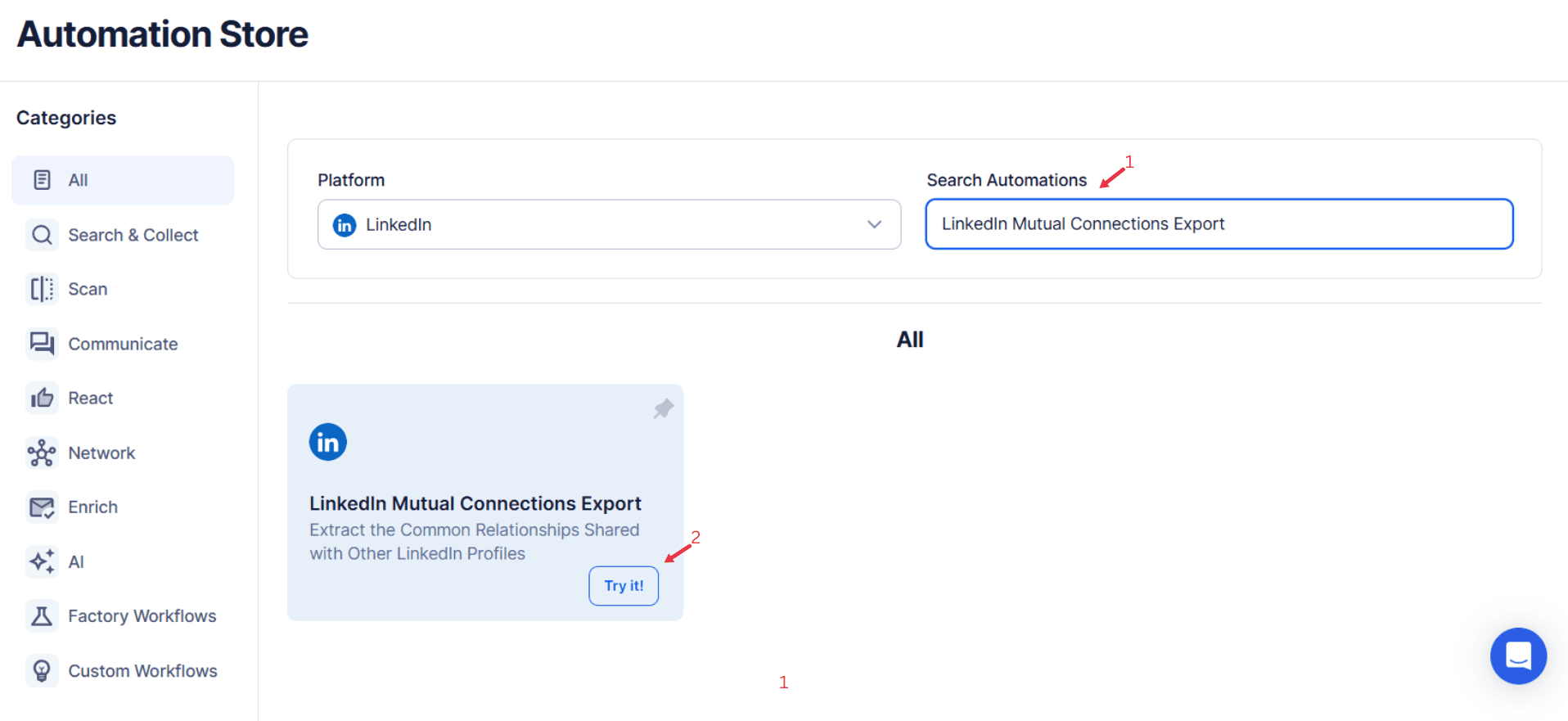Click the Enrich envelope icon
The width and height of the screenshot is (1568, 721).
coord(42,507)
